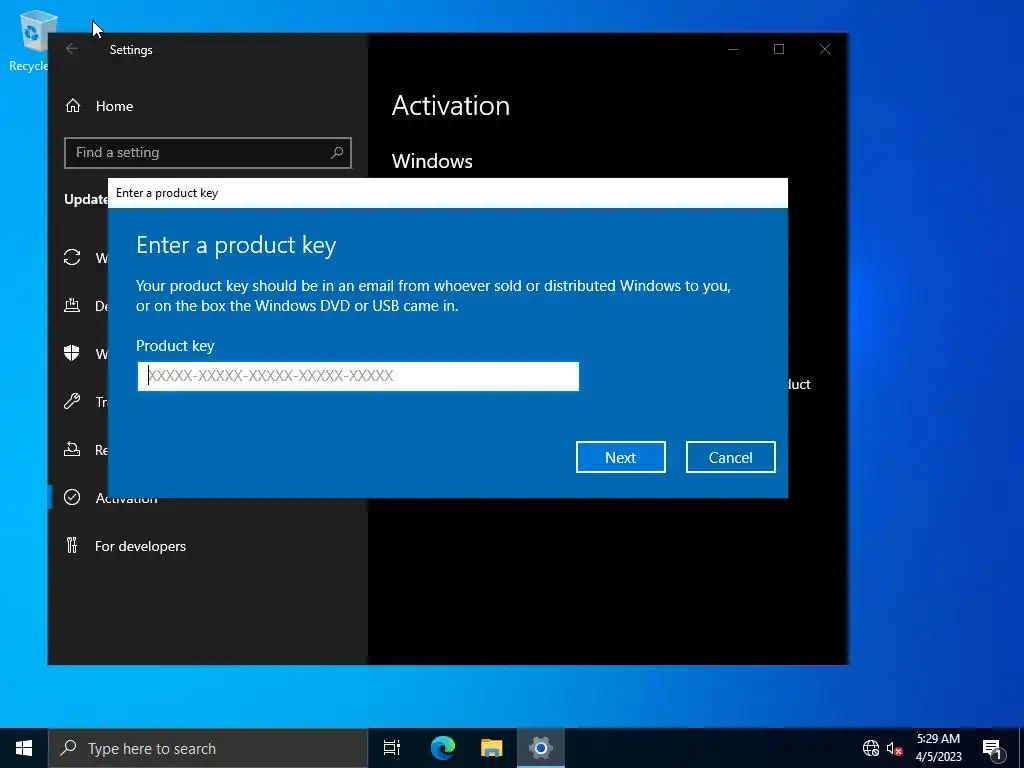The width and height of the screenshot is (1024, 768).
Task: Cancel the product key dialog
Action: (x=730, y=457)
